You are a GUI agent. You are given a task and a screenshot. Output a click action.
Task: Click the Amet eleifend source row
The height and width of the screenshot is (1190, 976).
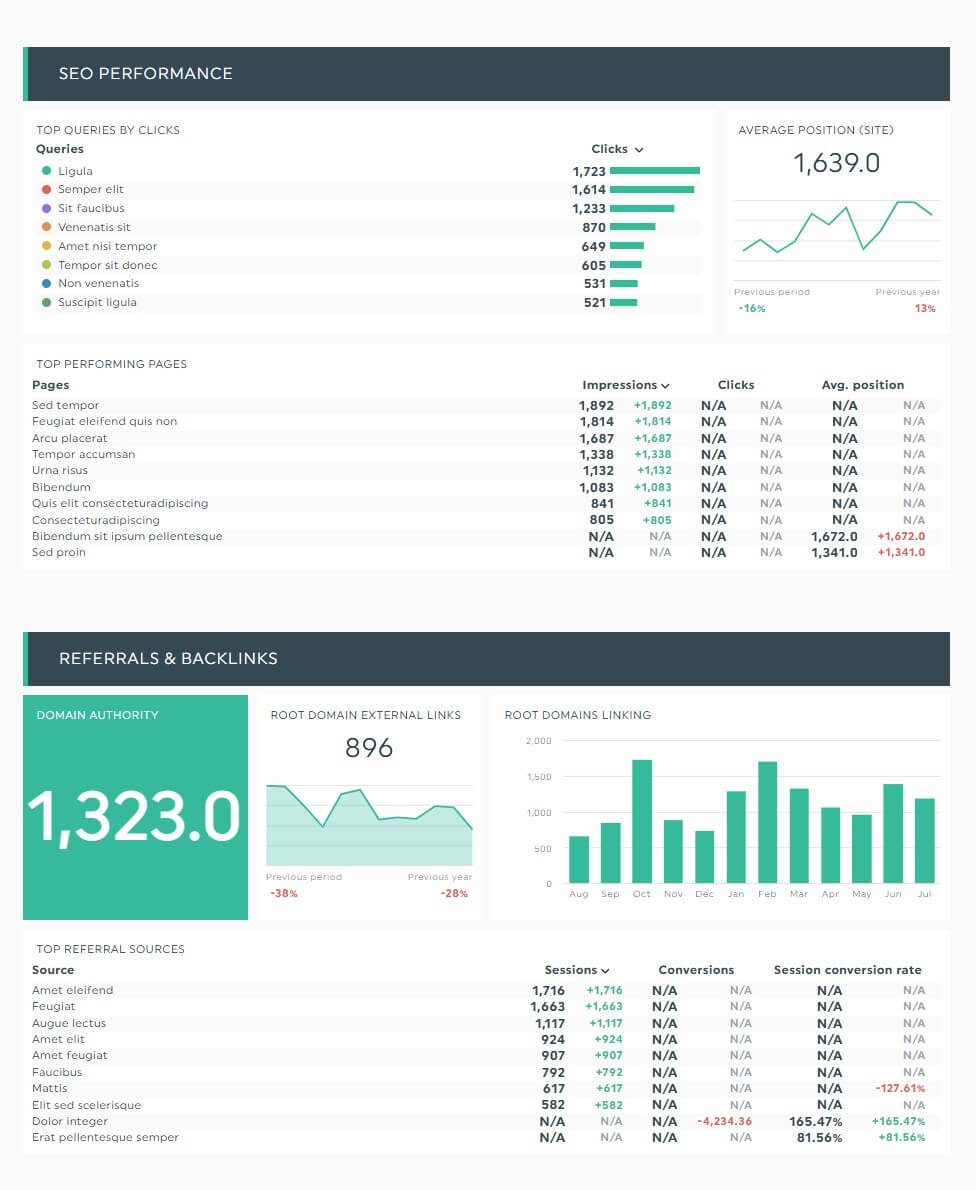(x=486, y=990)
